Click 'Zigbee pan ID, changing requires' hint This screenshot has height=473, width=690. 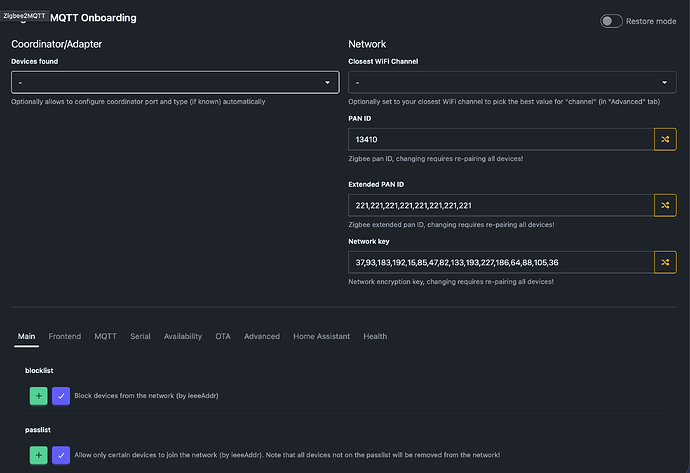point(436,158)
